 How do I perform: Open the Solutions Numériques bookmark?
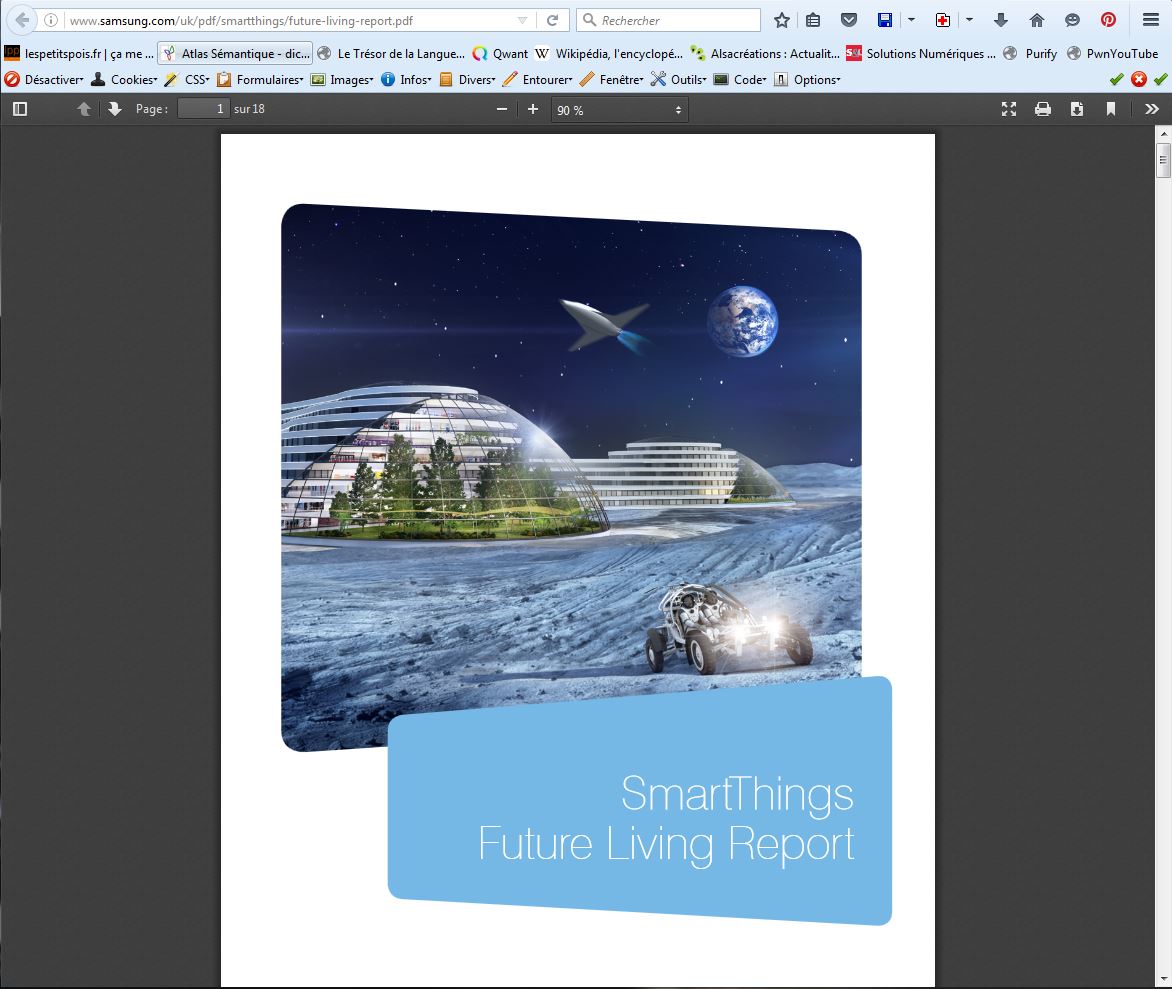[x=921, y=54]
